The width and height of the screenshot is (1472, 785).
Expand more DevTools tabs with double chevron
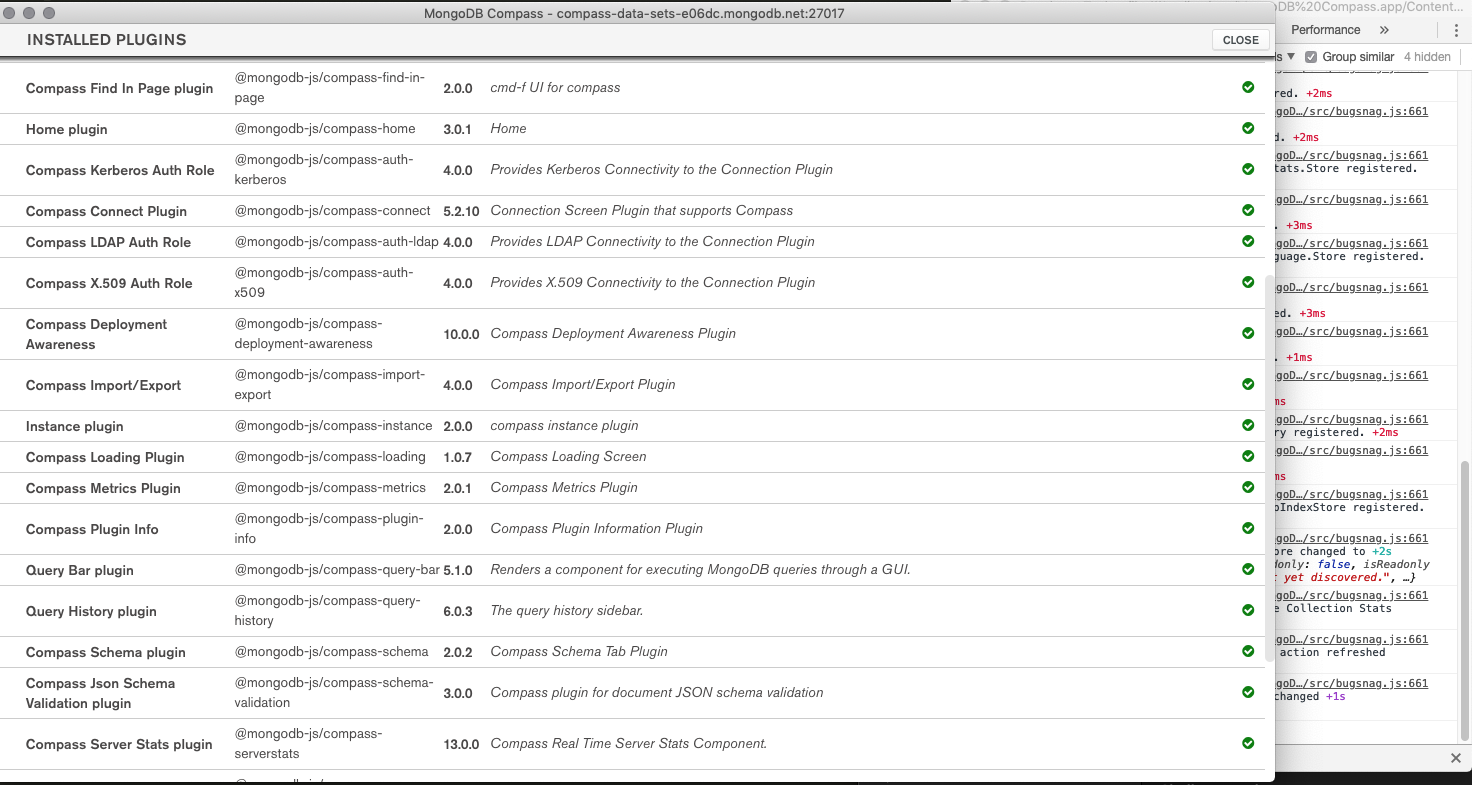[1384, 30]
